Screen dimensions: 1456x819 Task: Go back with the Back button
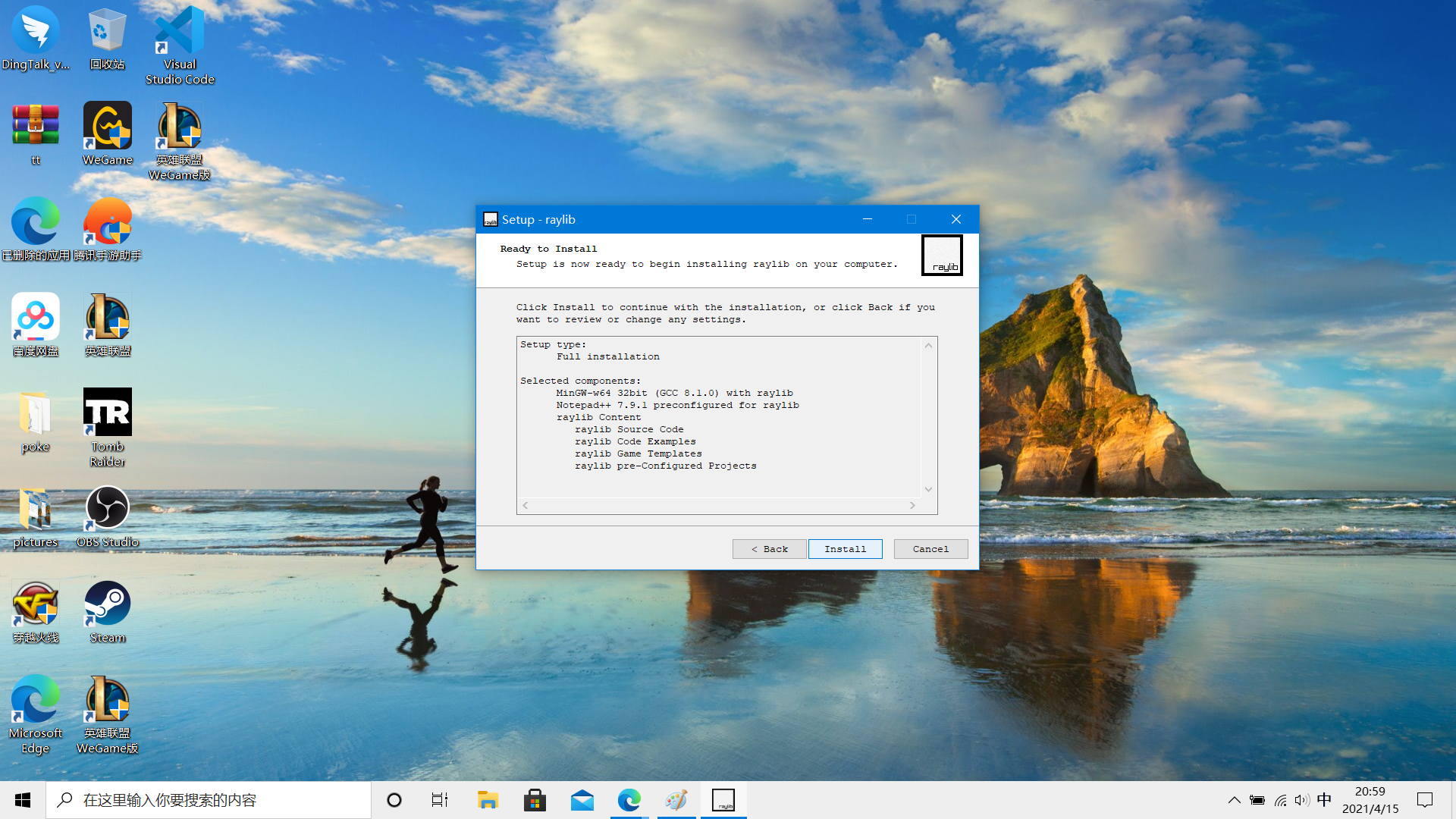(769, 549)
